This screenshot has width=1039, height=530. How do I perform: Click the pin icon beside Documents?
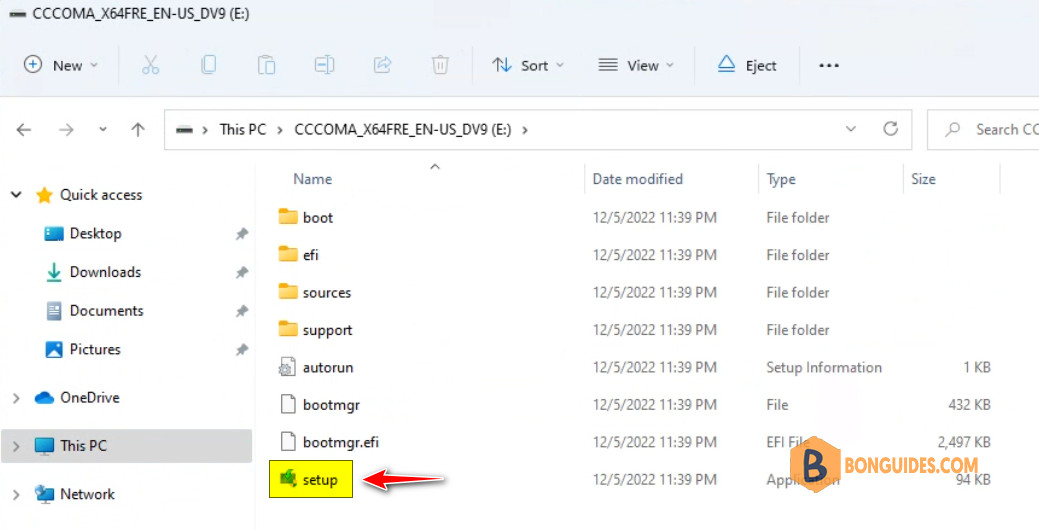coord(242,311)
